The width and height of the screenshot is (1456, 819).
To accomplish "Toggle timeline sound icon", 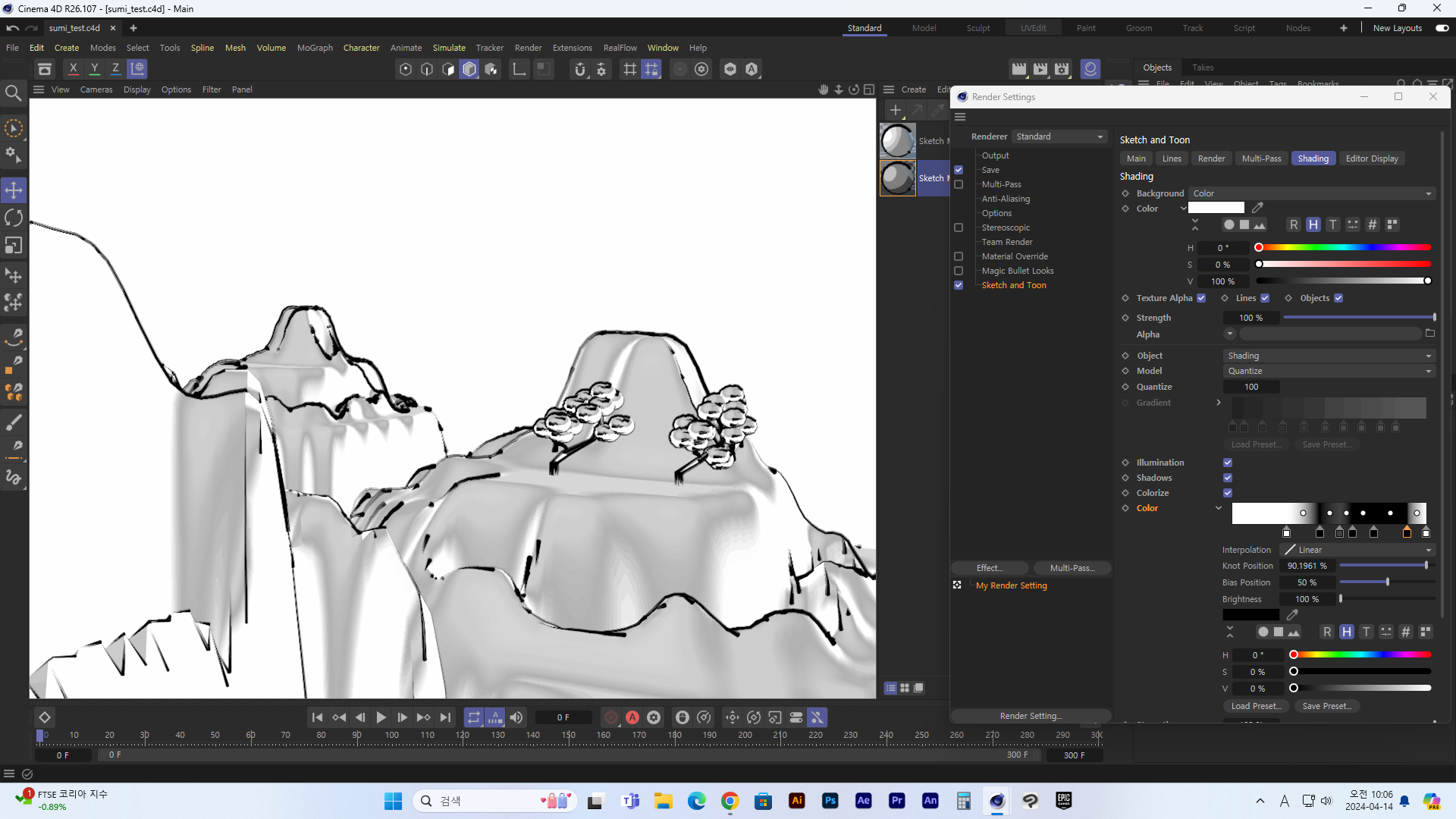I will [516, 717].
